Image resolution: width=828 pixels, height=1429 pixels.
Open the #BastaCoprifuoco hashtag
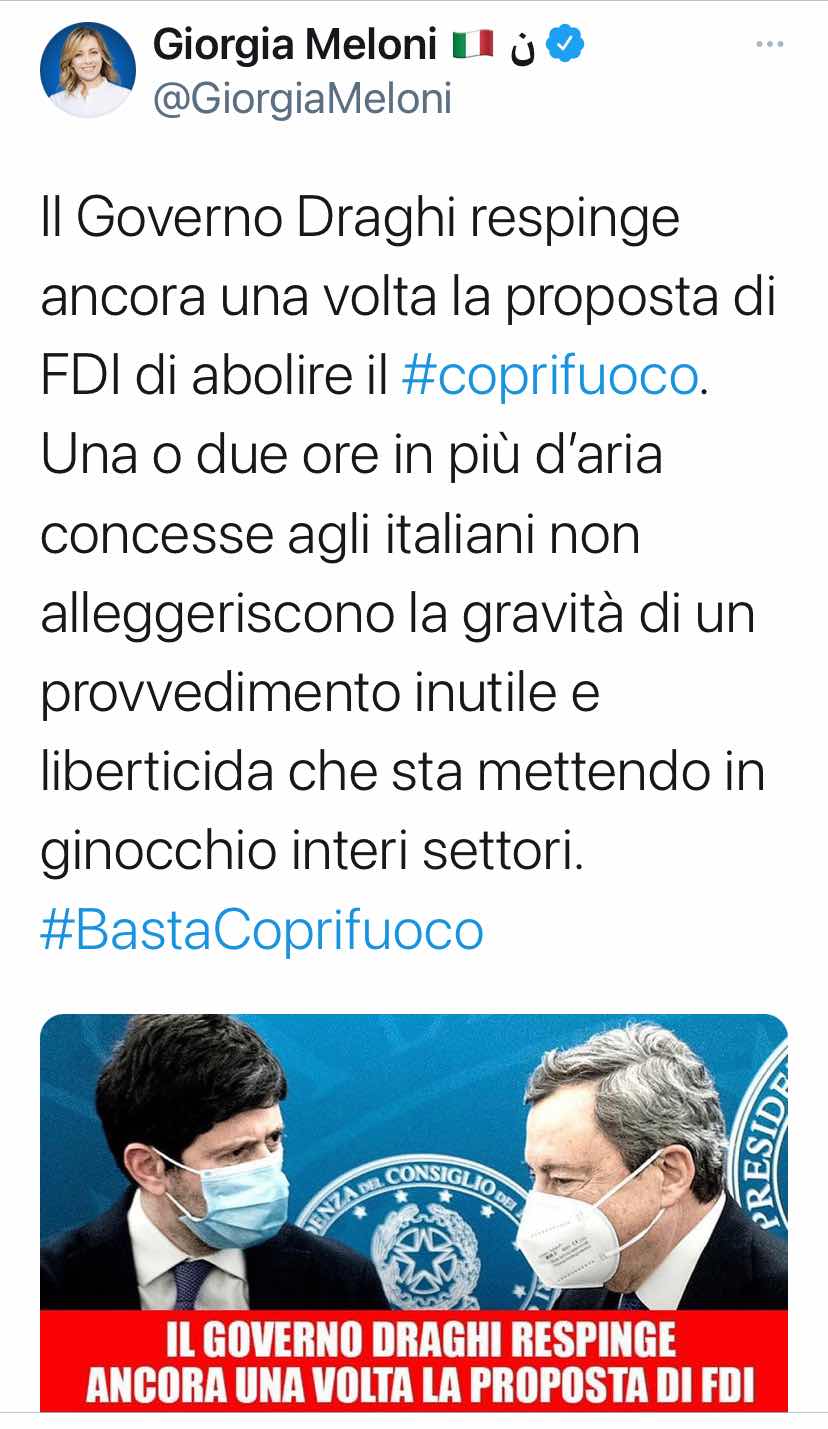(x=262, y=930)
